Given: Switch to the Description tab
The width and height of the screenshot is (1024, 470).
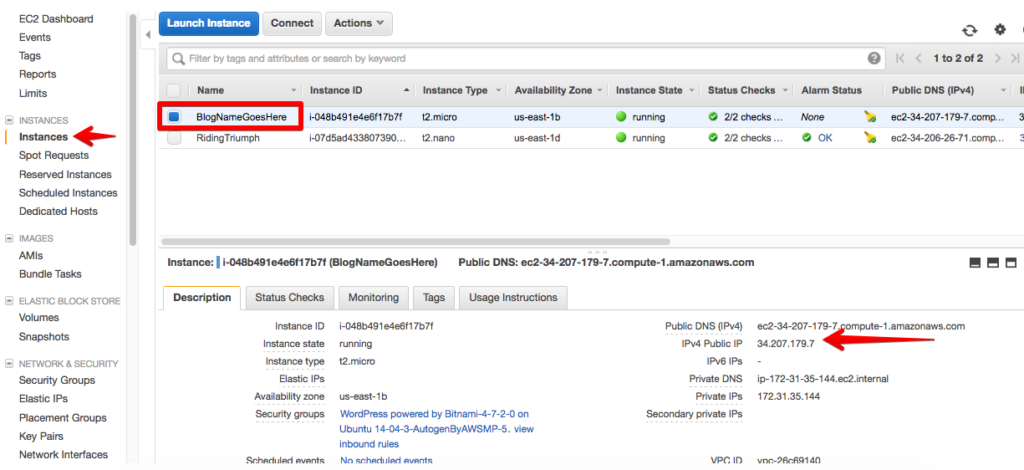Looking at the screenshot, I should [x=202, y=298].
